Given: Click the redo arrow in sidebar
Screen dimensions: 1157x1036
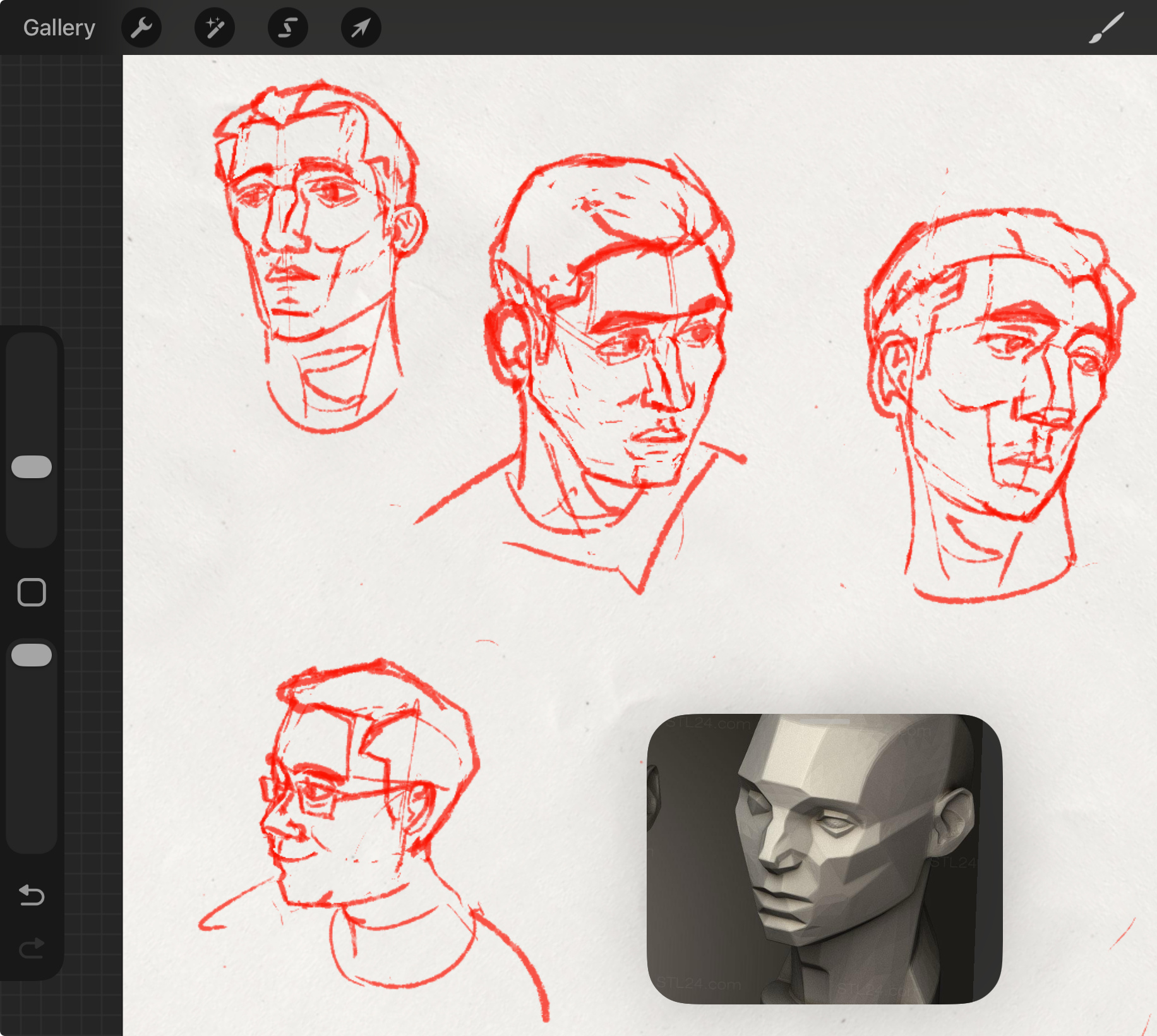Looking at the screenshot, I should point(32,948).
